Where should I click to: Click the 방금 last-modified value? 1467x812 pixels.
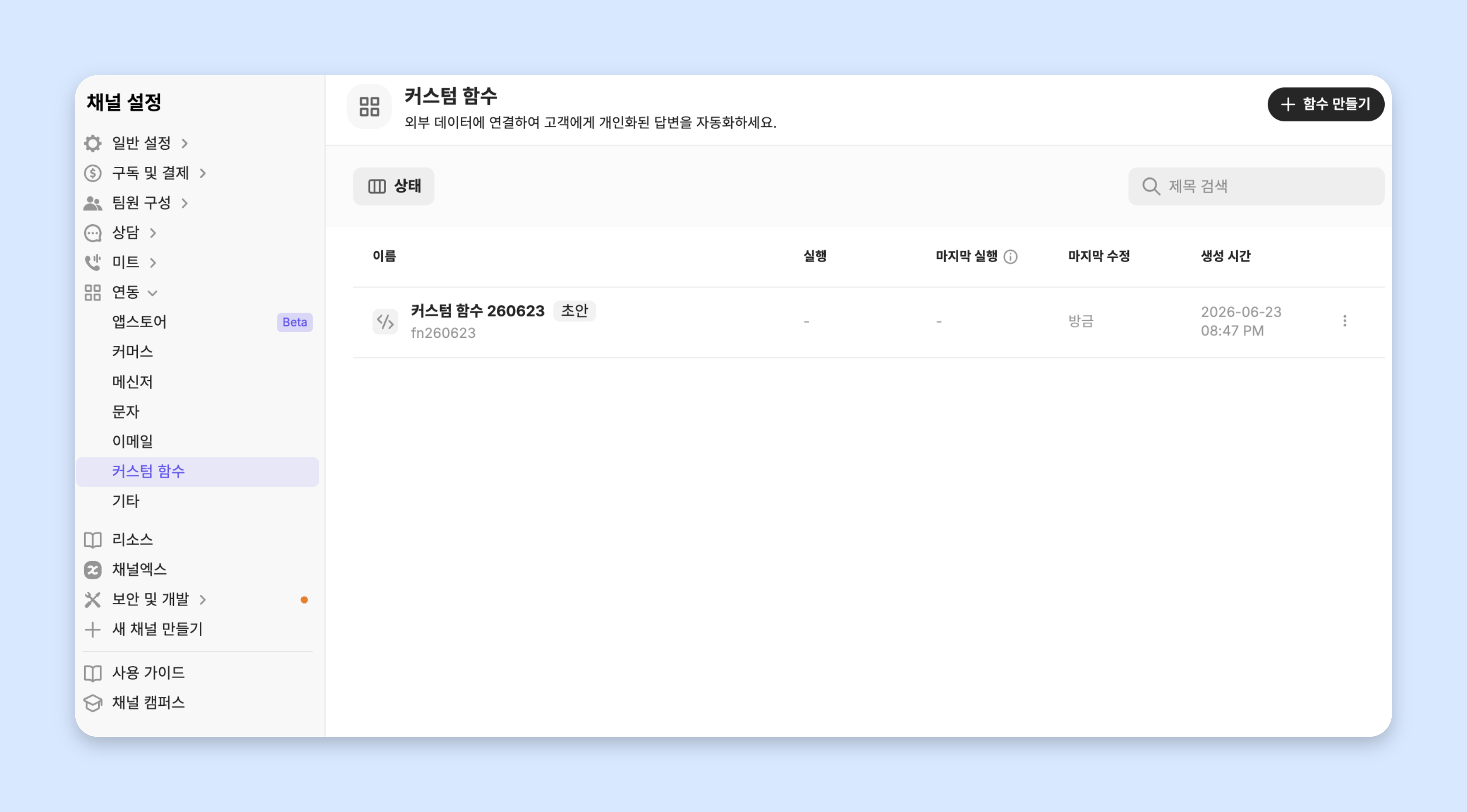click(1081, 321)
